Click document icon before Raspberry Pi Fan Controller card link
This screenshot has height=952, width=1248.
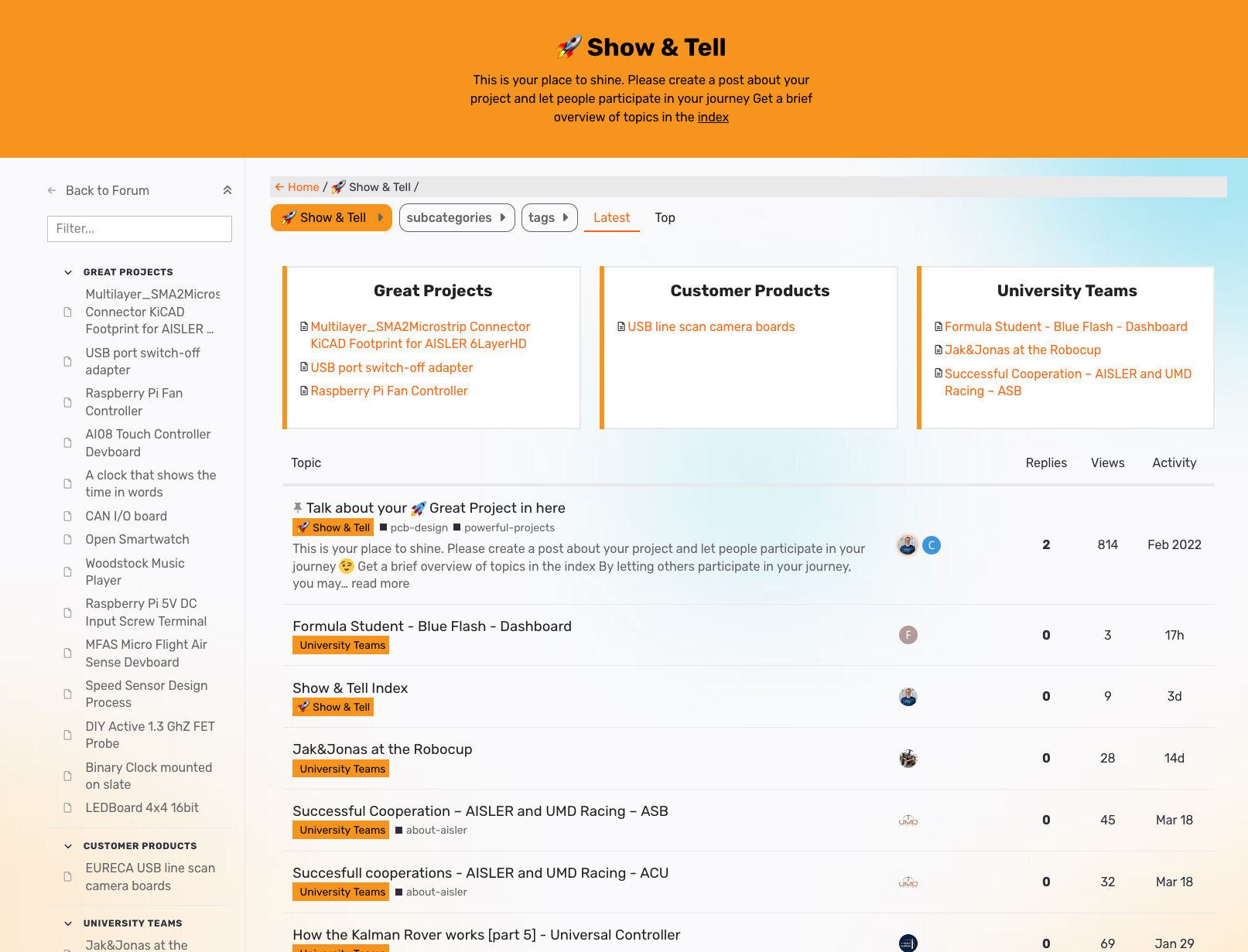304,391
